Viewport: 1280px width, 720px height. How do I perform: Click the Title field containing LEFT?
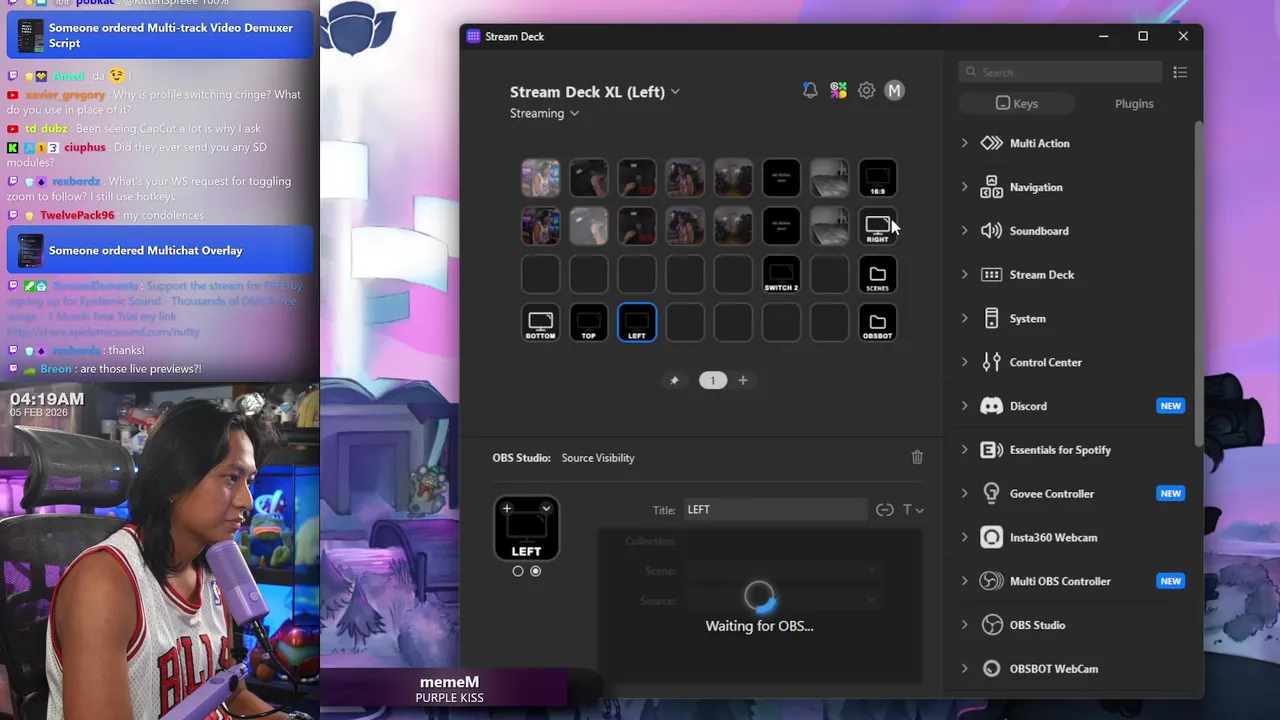pyautogui.click(x=775, y=510)
